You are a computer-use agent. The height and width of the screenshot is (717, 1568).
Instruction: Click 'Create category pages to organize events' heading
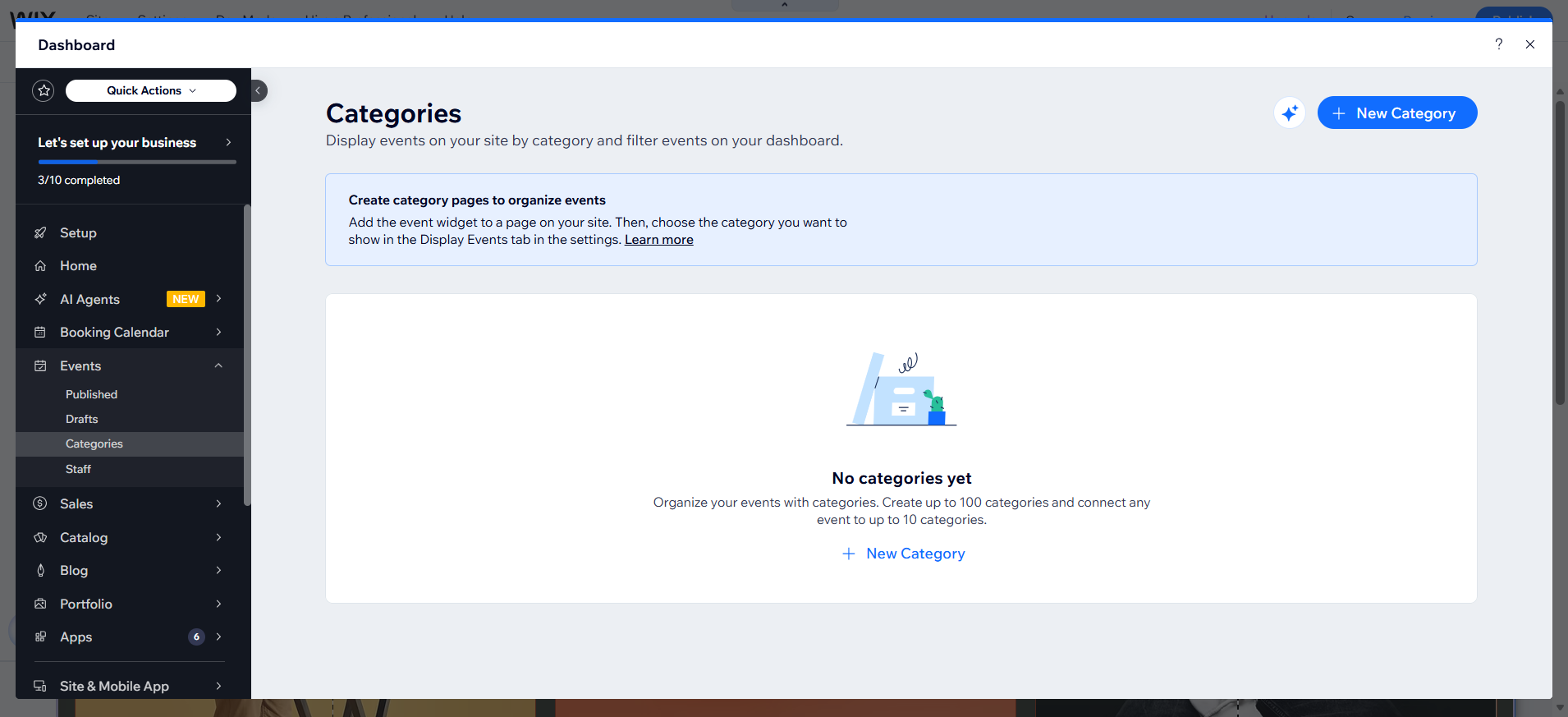(x=477, y=200)
